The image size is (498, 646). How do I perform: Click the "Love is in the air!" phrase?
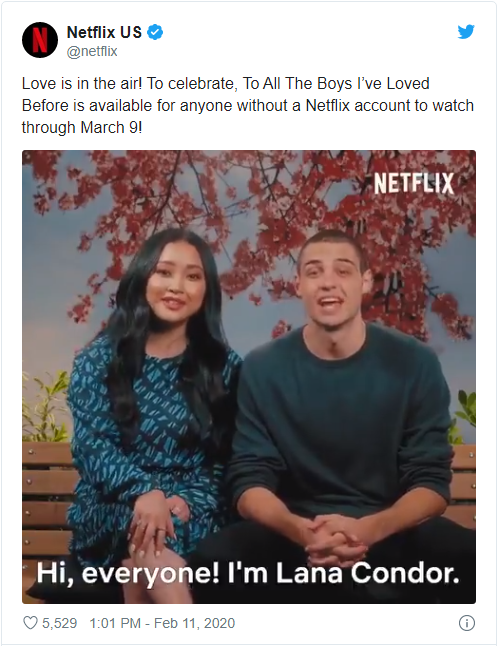point(82,84)
